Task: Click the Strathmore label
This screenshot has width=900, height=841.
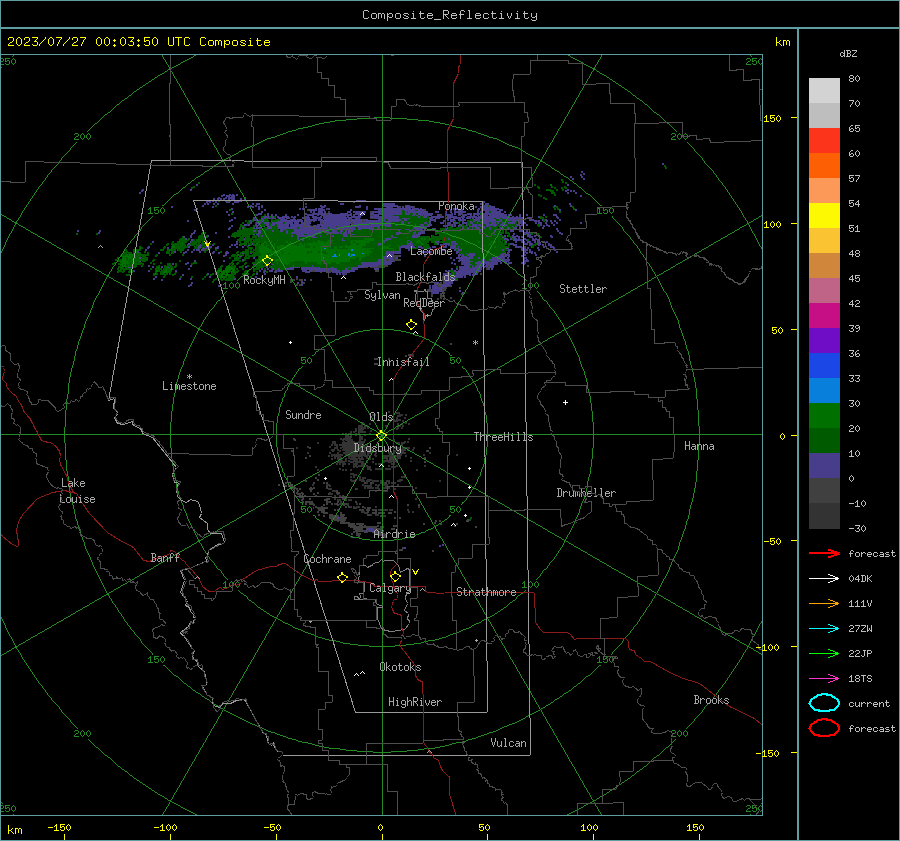Action: click(x=486, y=592)
